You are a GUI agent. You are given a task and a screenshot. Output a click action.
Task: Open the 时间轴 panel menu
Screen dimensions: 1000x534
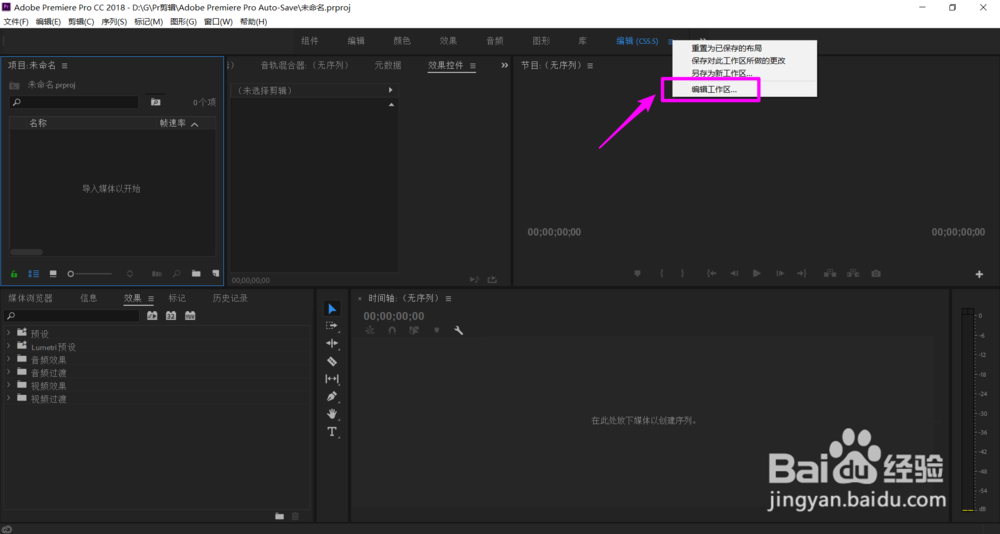coord(448,299)
